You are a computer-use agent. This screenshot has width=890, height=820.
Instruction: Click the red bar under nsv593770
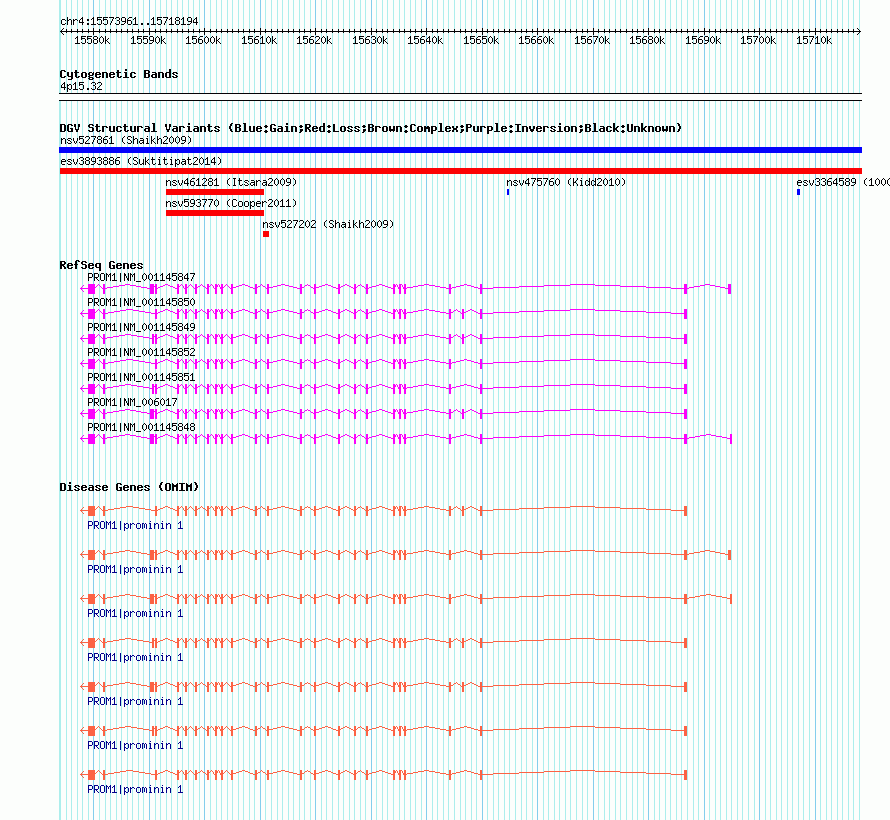215,213
